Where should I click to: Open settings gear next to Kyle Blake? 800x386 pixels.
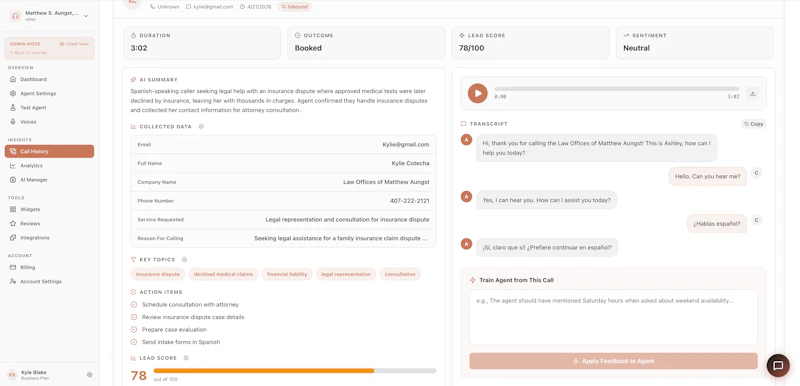pyautogui.click(x=89, y=375)
